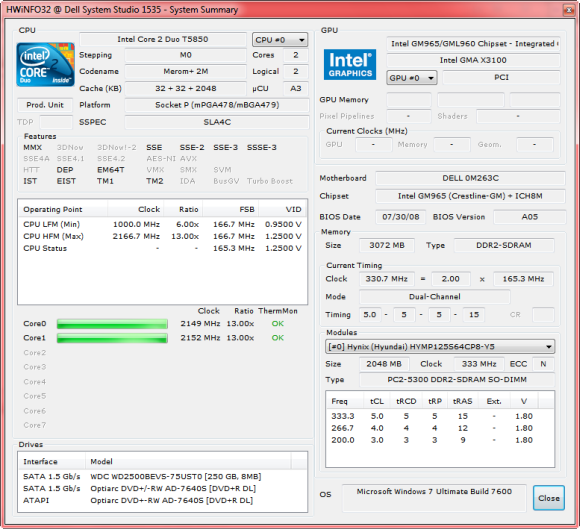Click the Clock column header in operating table
Image resolution: width=580 pixels, height=529 pixels.
[136, 209]
